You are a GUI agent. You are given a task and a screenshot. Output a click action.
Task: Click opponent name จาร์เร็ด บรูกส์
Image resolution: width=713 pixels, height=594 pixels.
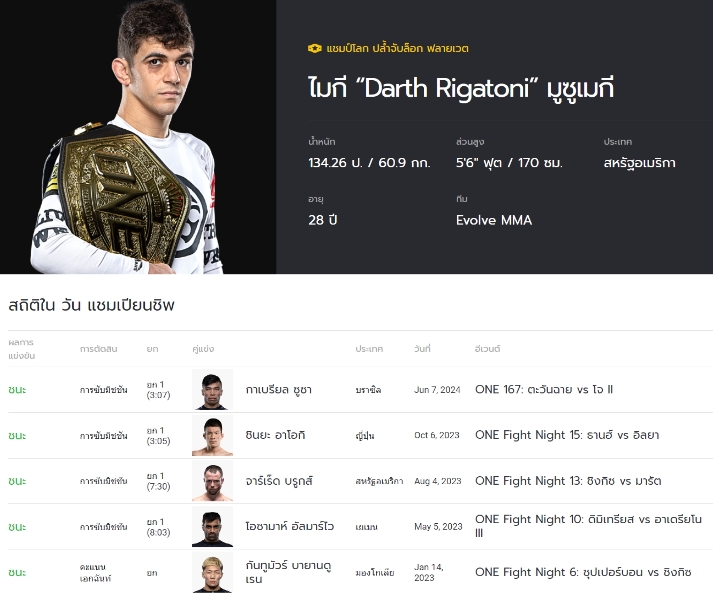pos(279,481)
